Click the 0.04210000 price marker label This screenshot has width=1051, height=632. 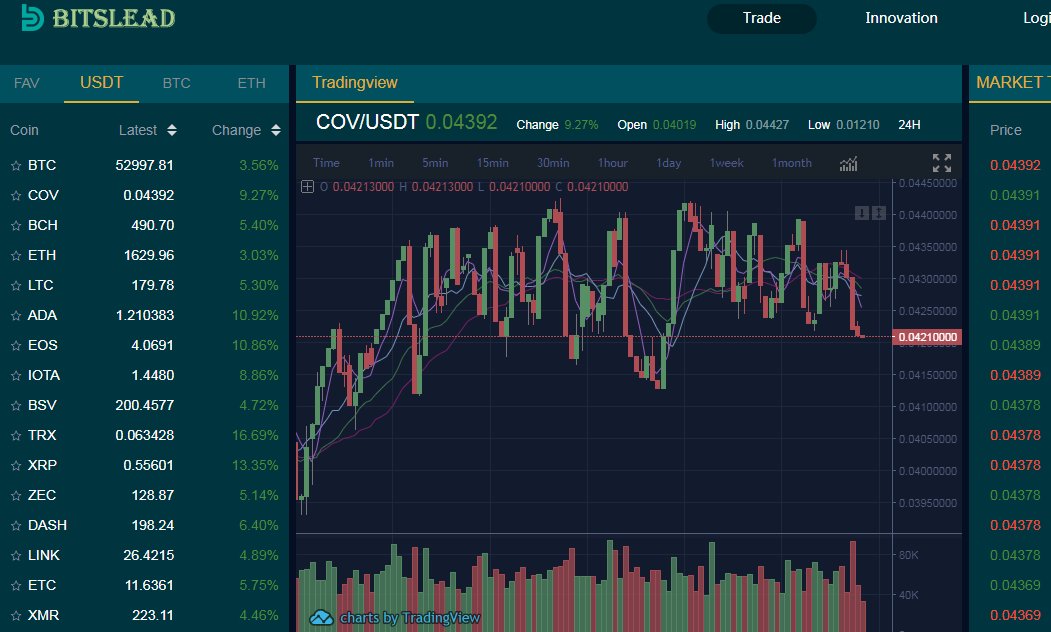pos(927,337)
